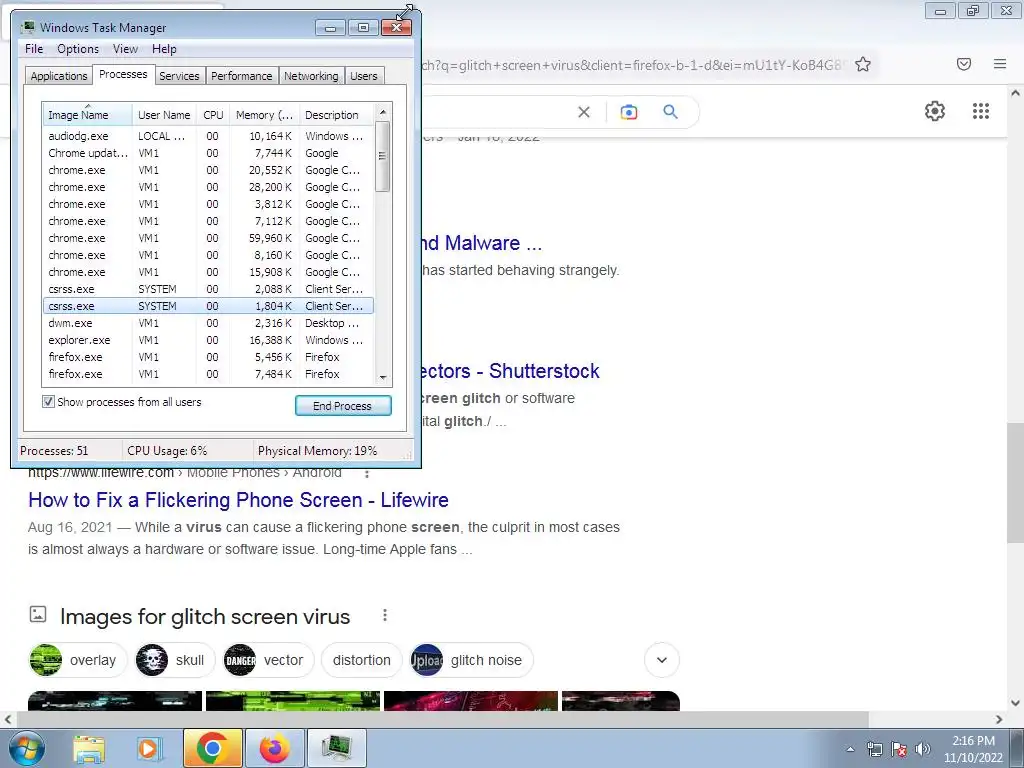Open the Windows Start button
The width and height of the screenshot is (1024, 768).
[x=27, y=748]
